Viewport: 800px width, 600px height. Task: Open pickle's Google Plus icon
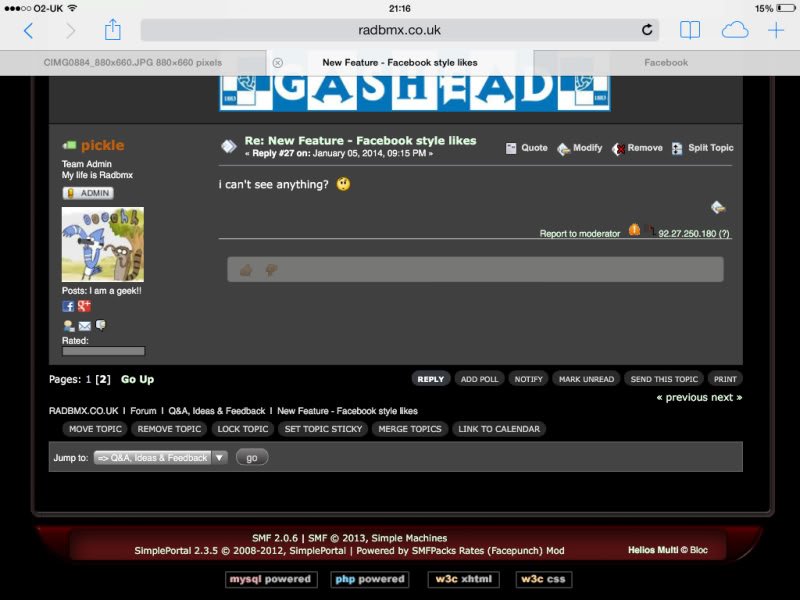84,306
